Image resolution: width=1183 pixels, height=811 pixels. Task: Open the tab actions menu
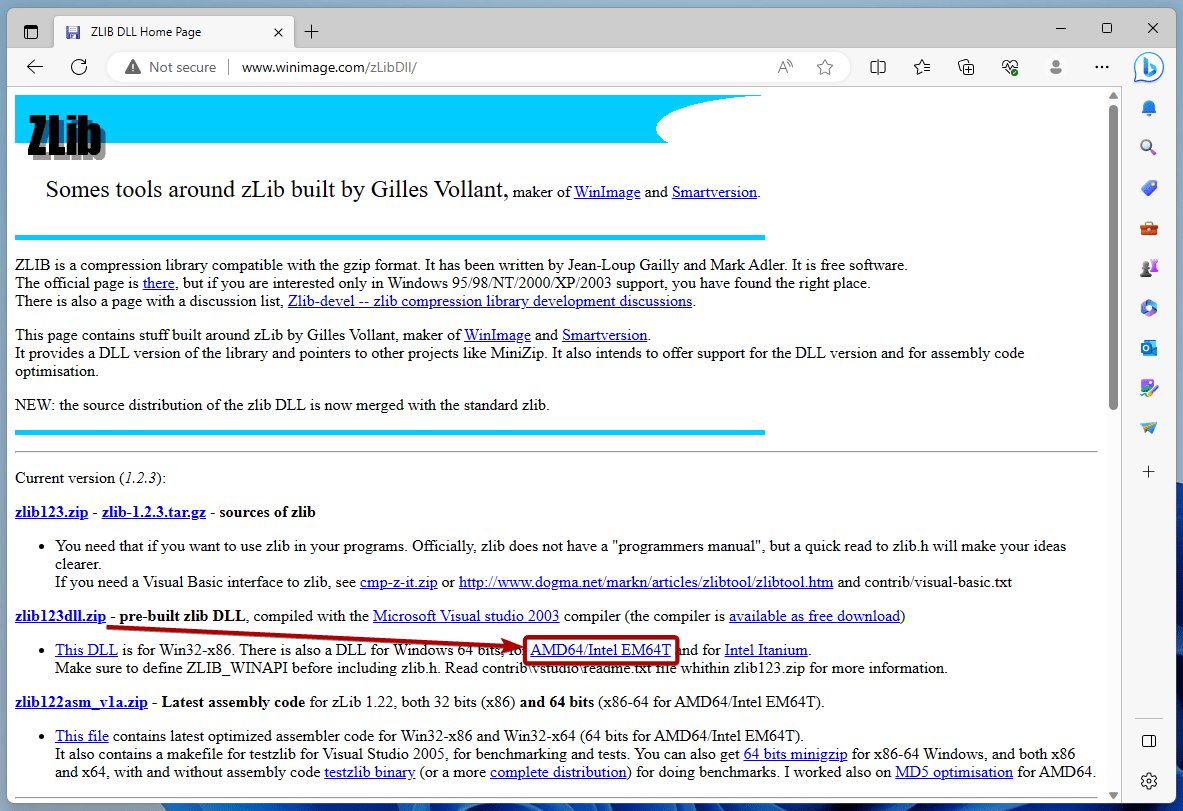tap(30, 31)
